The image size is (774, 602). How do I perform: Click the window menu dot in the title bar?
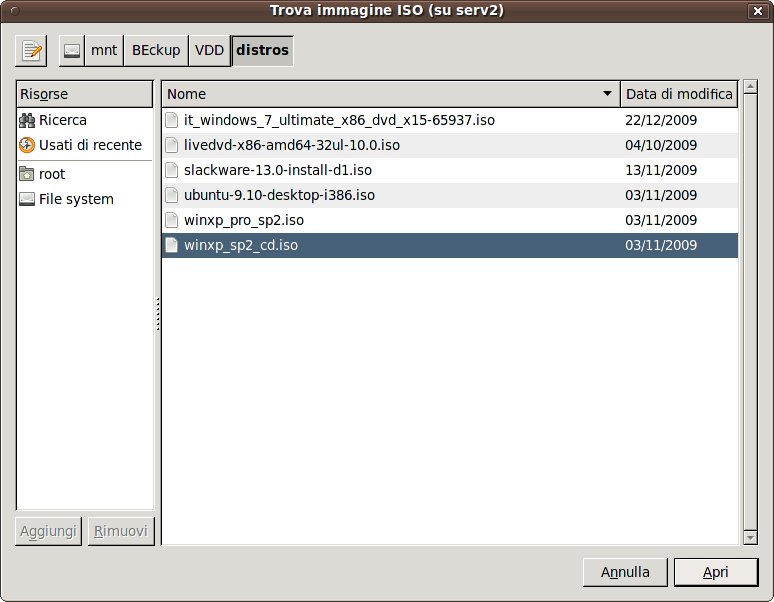coord(15,10)
